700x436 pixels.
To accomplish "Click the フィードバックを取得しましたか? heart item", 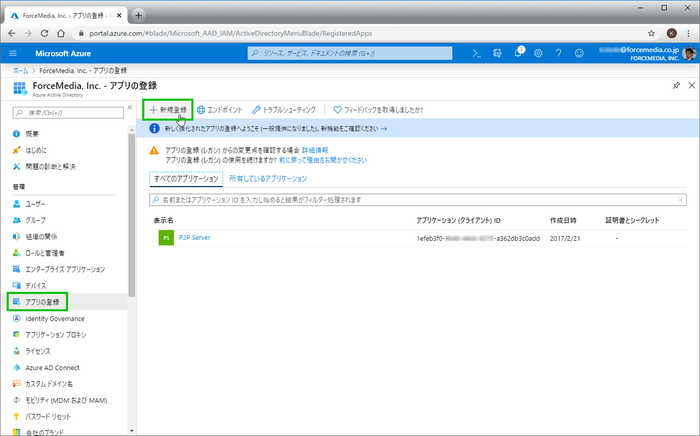I will click(378, 110).
